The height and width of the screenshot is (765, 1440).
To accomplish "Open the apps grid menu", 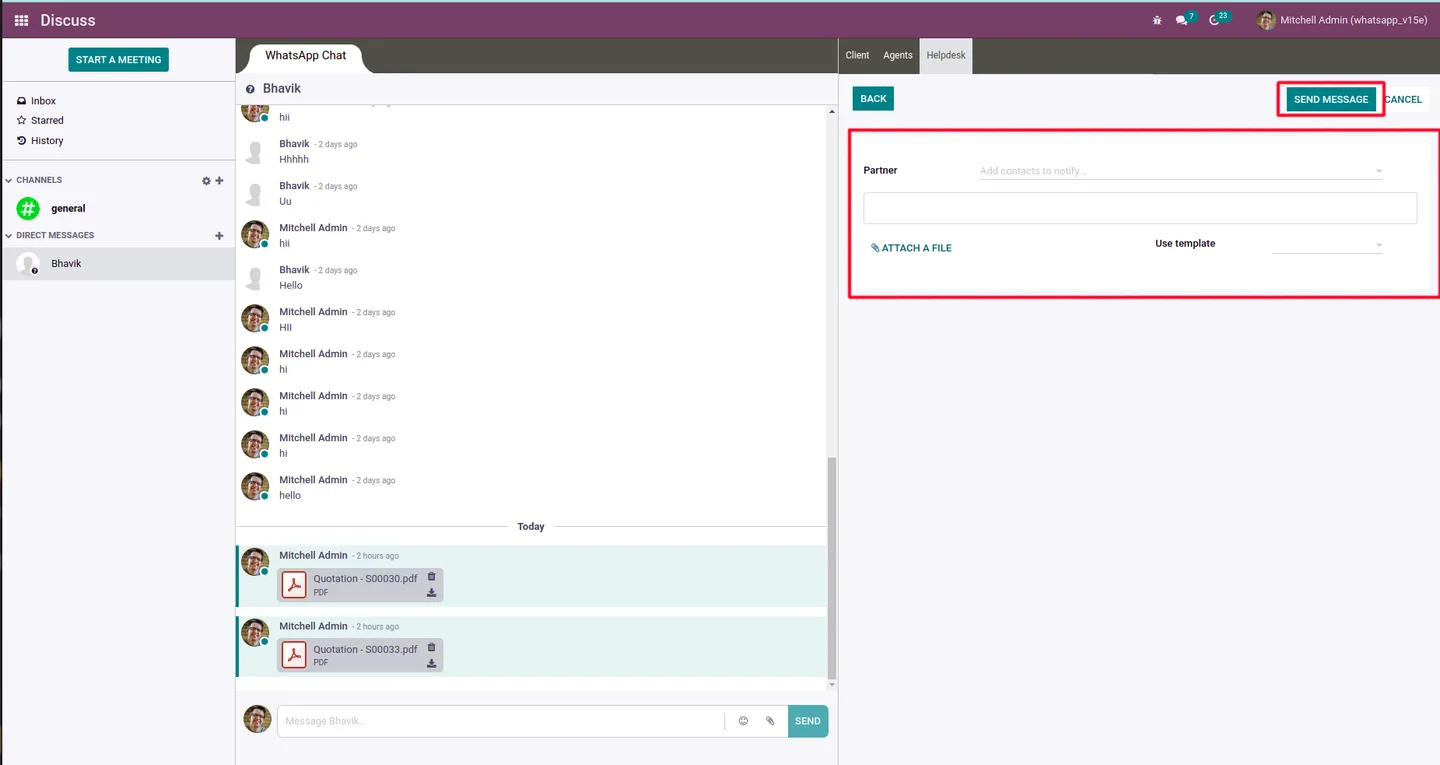I will [x=21, y=20].
